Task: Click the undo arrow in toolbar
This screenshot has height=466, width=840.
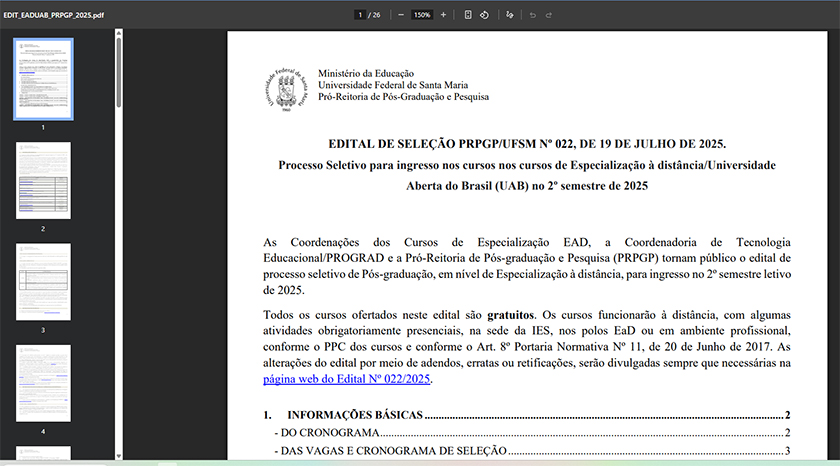Action: tap(532, 15)
